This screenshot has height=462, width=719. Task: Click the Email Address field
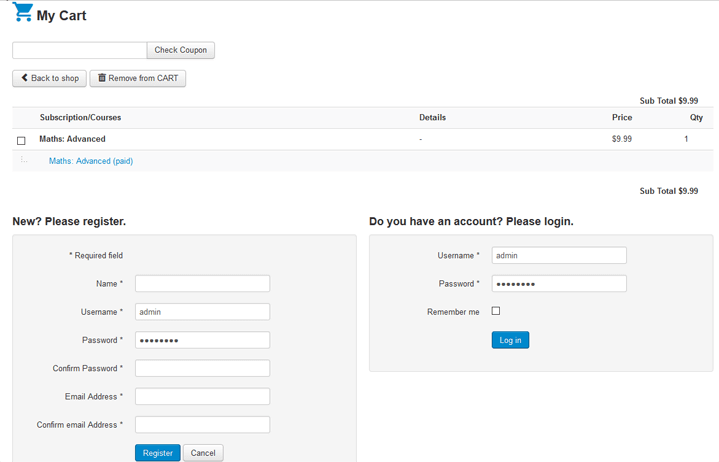coord(202,396)
